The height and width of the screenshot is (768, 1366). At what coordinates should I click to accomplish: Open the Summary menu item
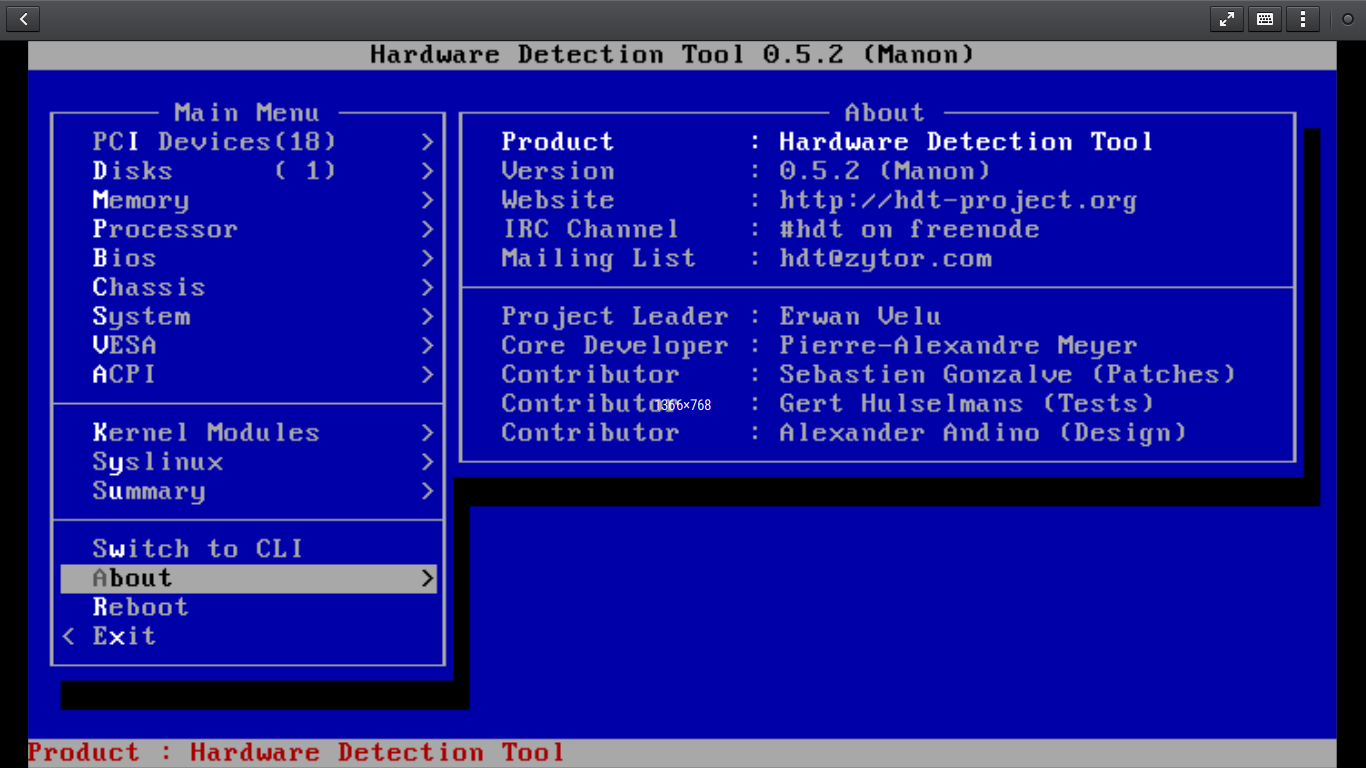[149, 491]
